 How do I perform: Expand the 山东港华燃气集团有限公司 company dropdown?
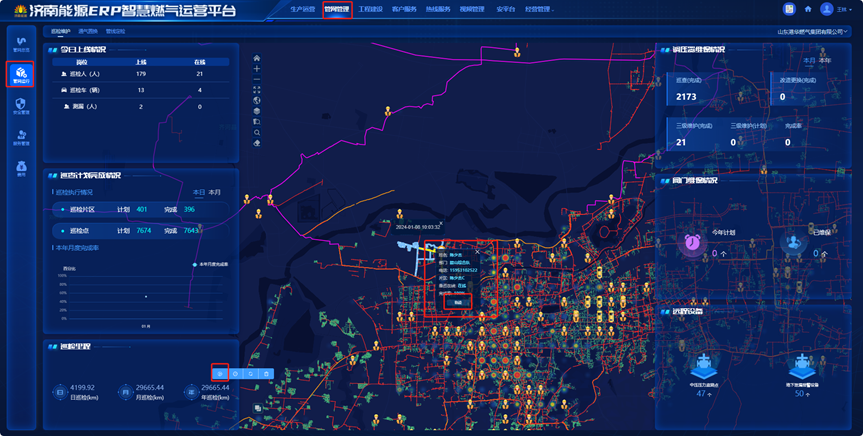click(812, 32)
